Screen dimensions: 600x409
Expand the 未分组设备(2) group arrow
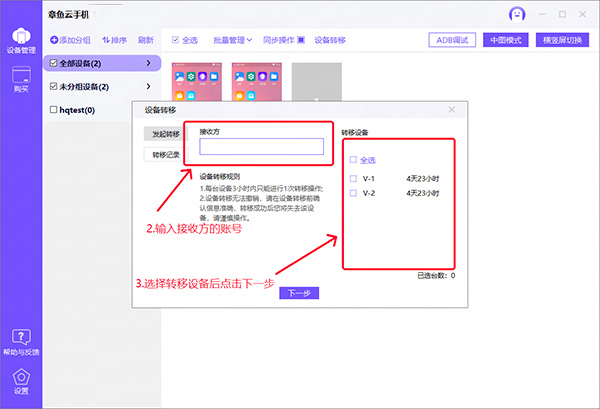149,87
